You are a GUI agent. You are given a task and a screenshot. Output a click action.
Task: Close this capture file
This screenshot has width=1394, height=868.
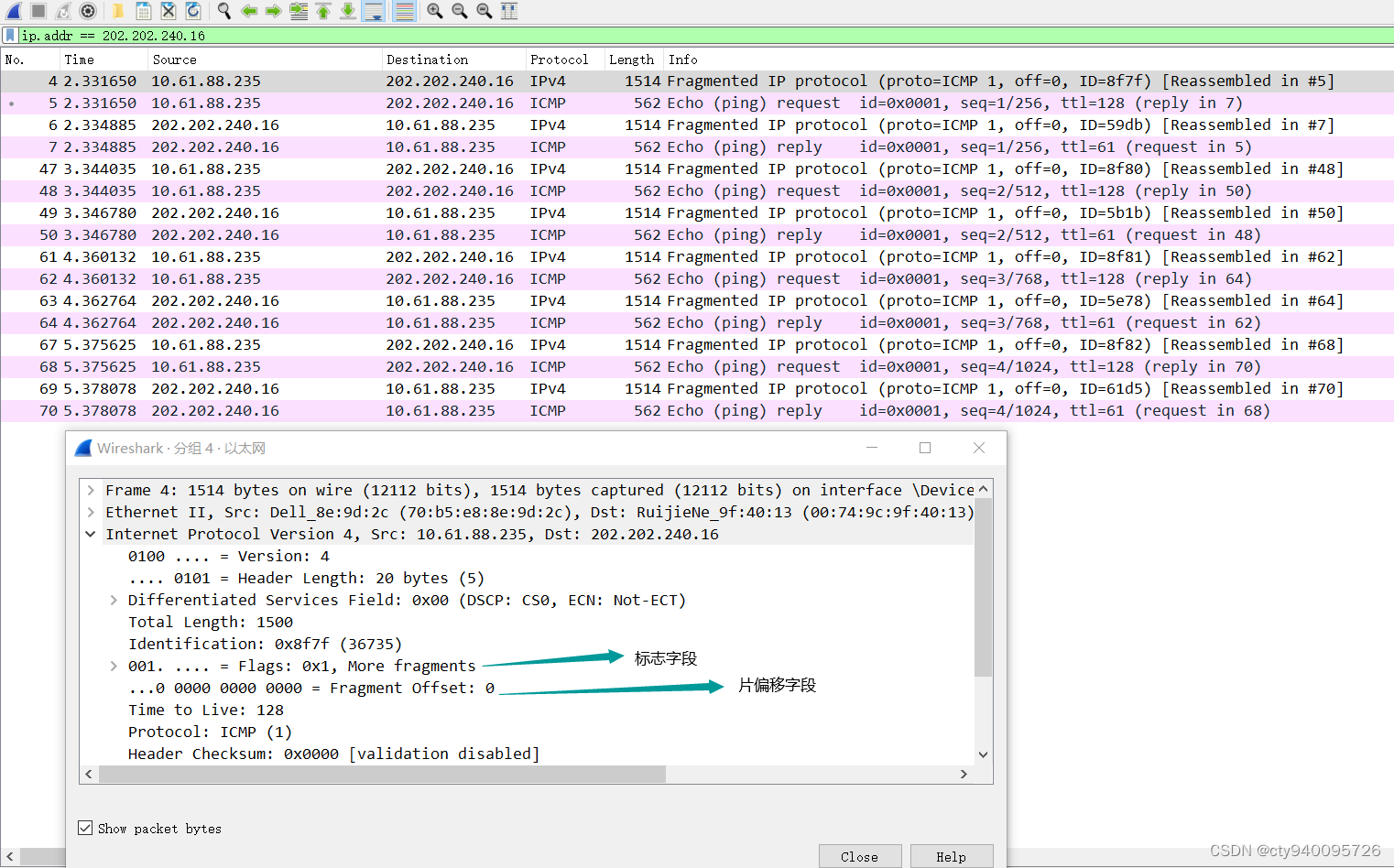click(x=169, y=11)
